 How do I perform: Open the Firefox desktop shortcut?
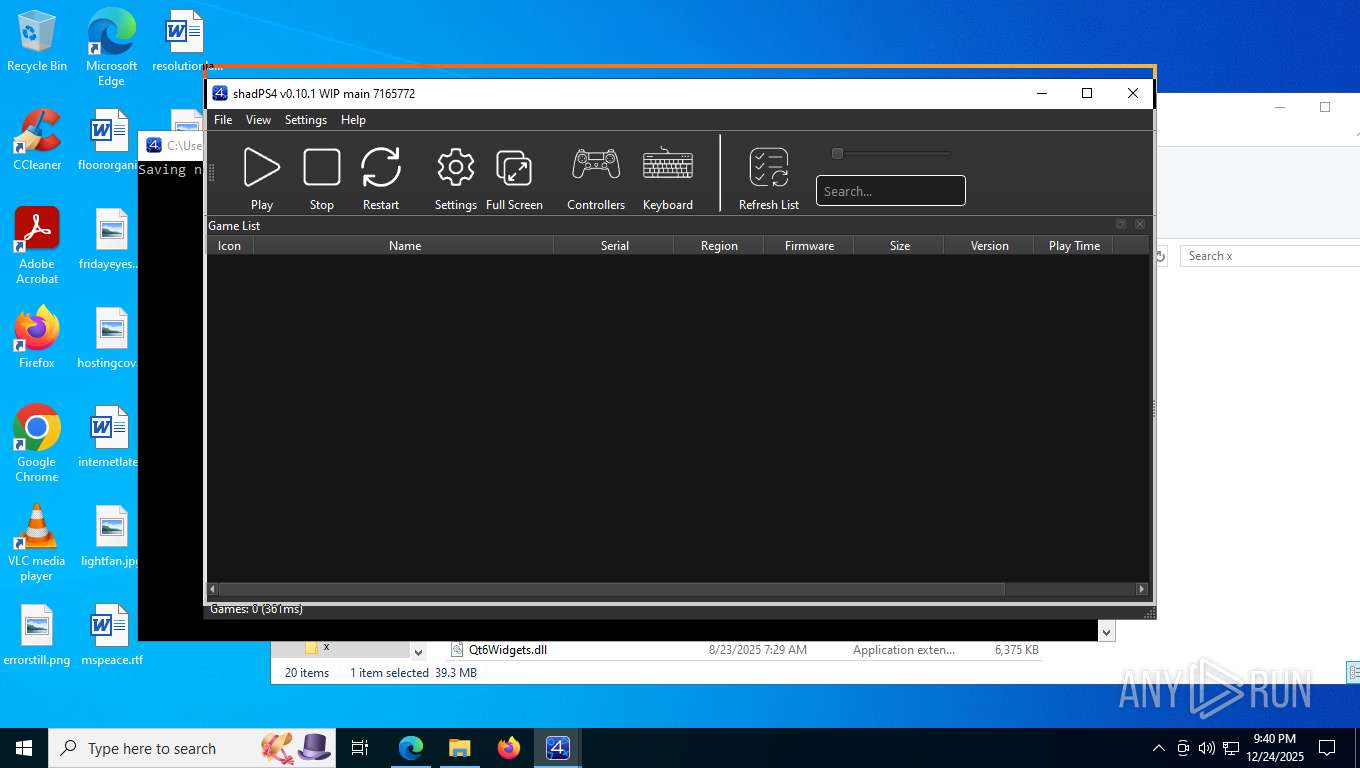(37, 338)
